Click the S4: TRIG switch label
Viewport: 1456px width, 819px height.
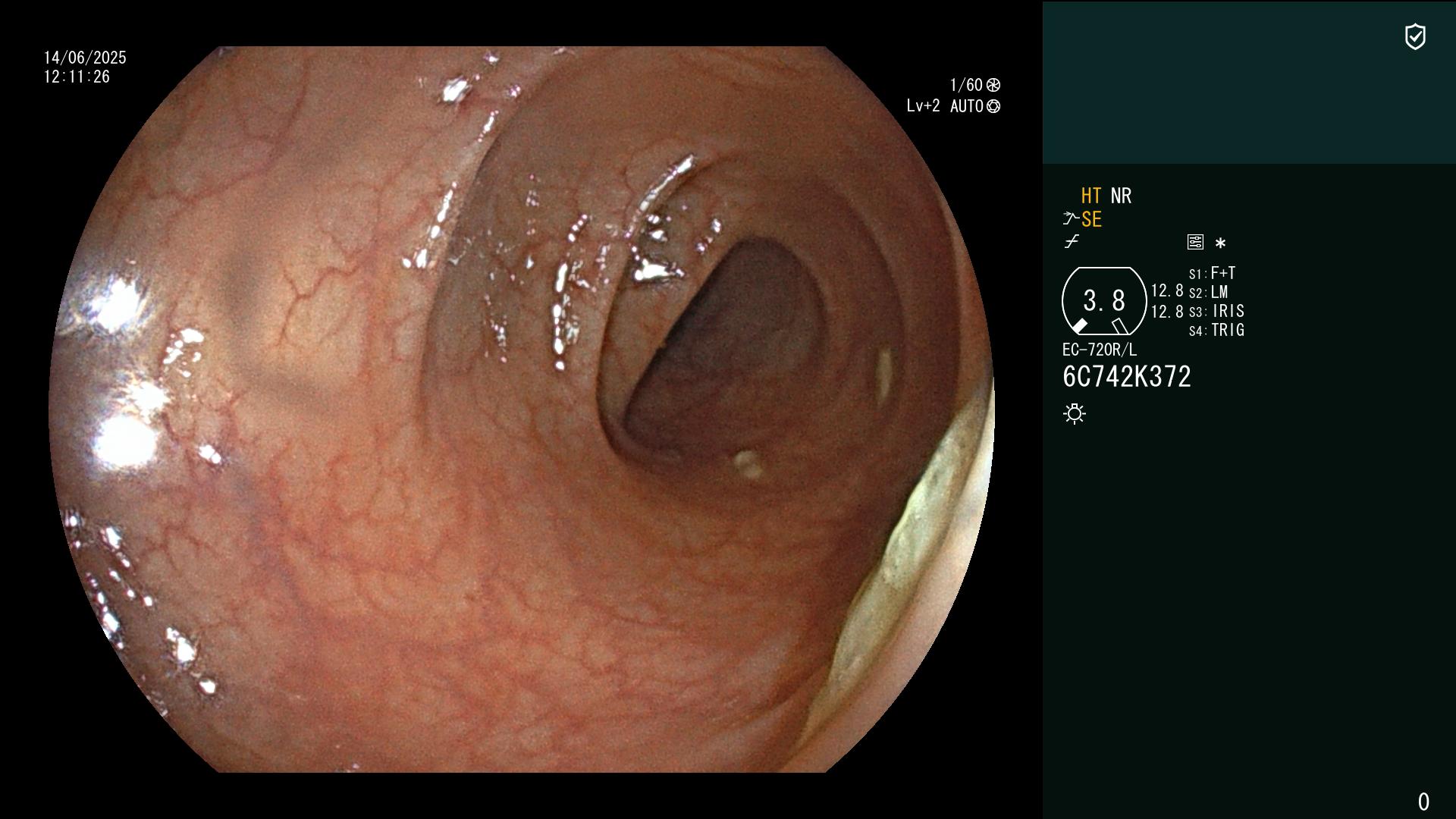(1216, 330)
